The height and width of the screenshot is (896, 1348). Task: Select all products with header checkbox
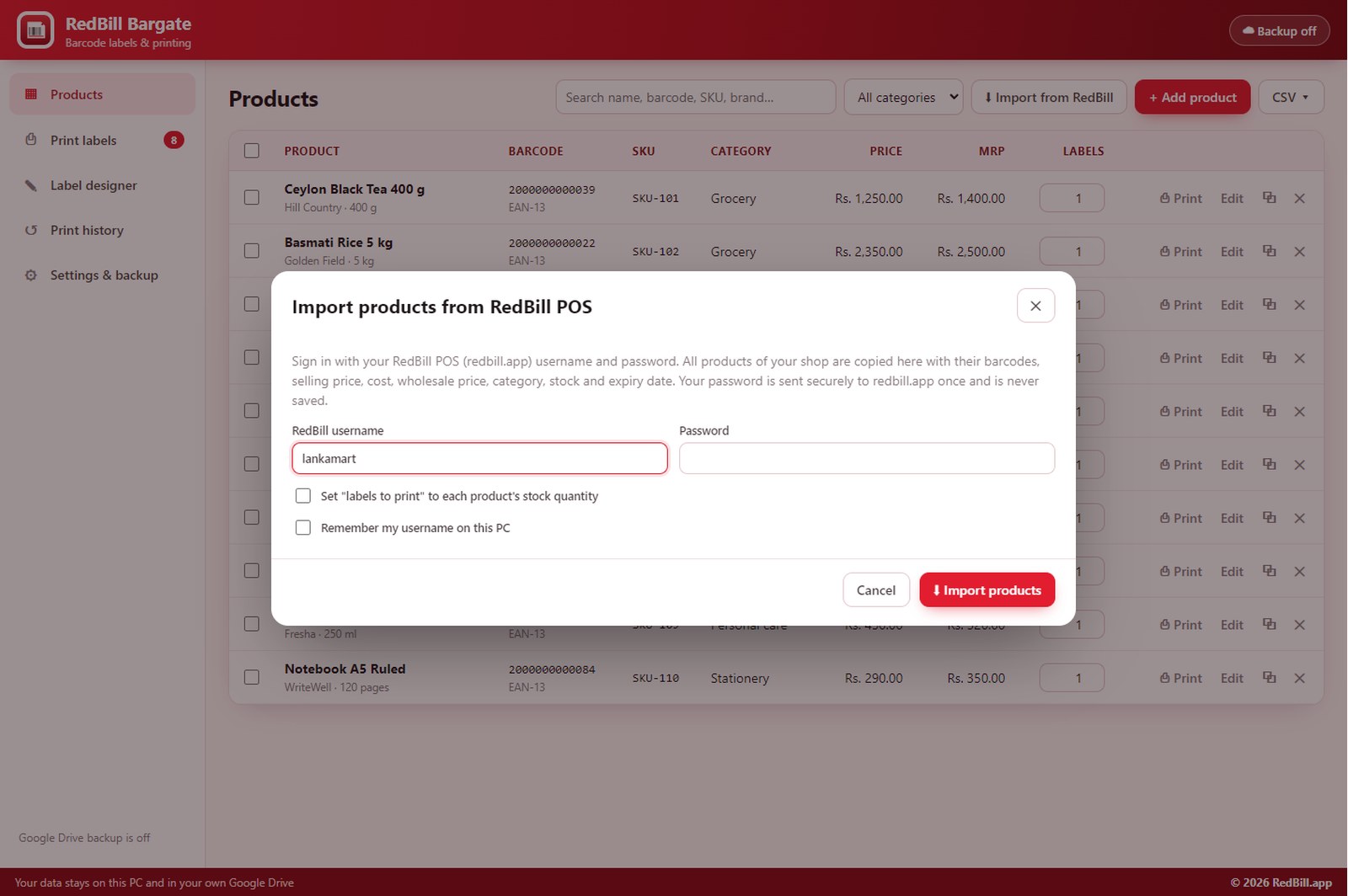(252, 151)
